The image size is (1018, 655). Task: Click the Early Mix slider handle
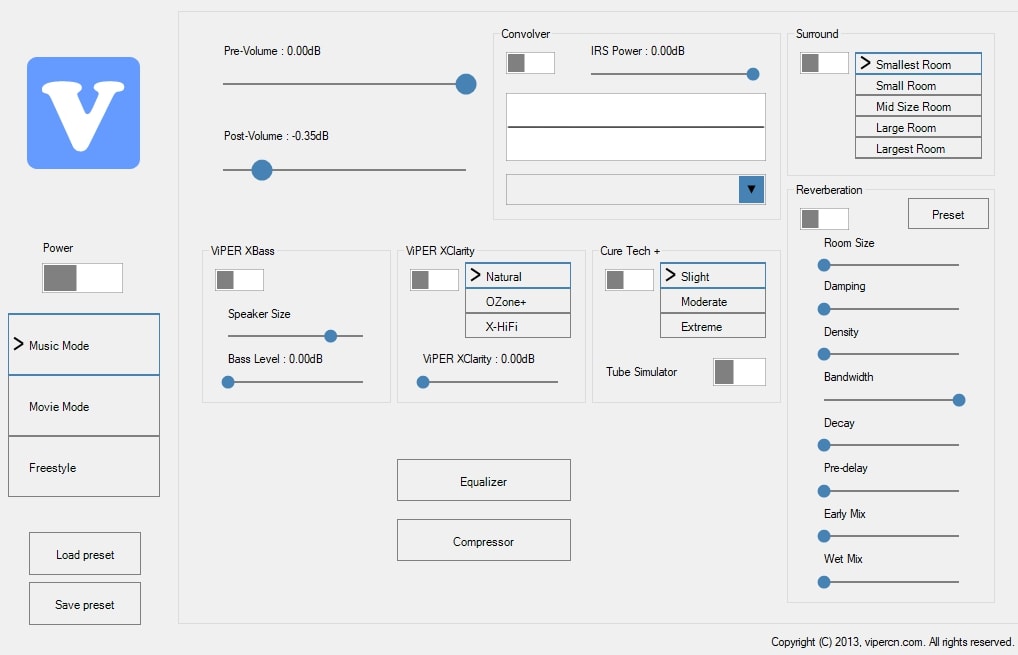pos(824,536)
